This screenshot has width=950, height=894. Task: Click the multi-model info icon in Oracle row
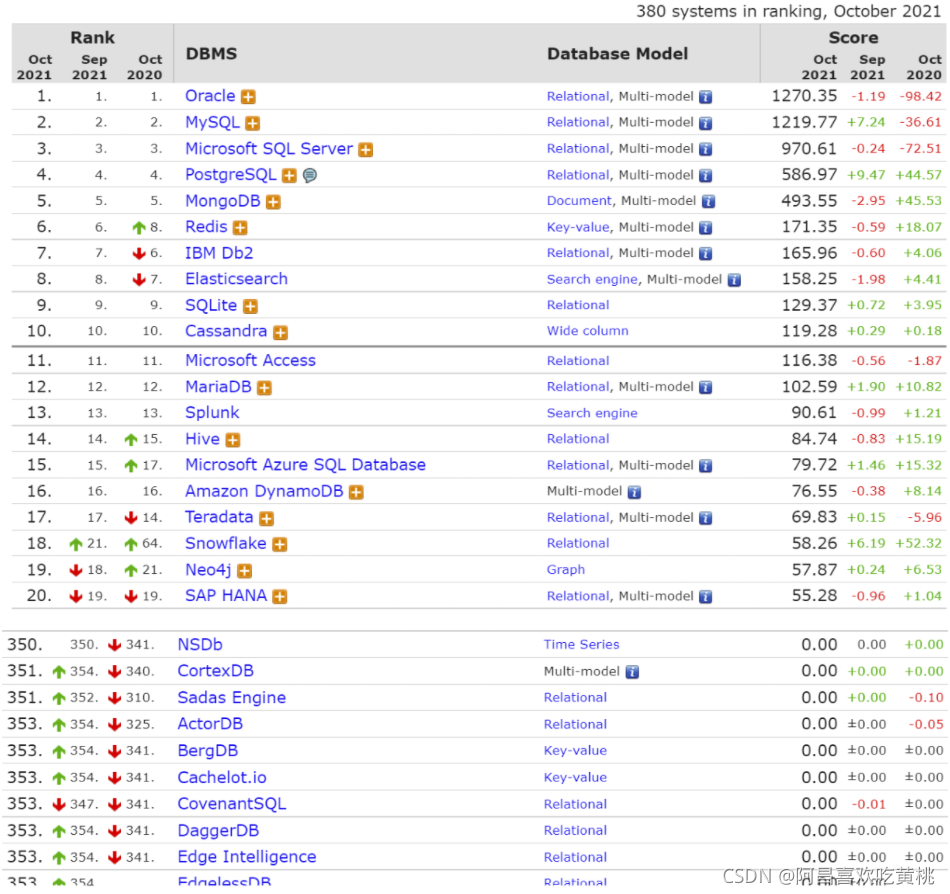(x=705, y=97)
